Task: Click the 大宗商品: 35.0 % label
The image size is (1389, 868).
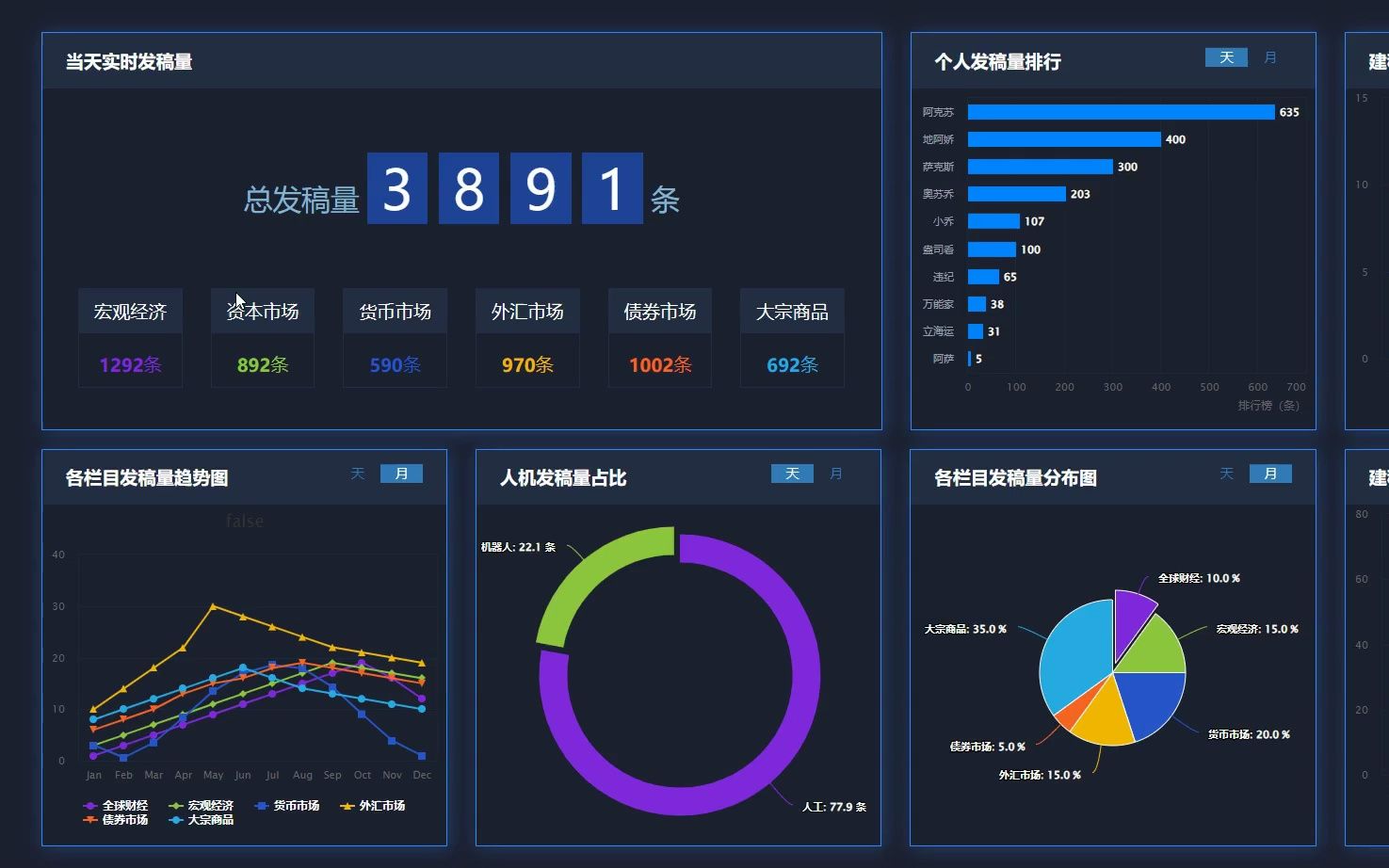Action: click(965, 629)
